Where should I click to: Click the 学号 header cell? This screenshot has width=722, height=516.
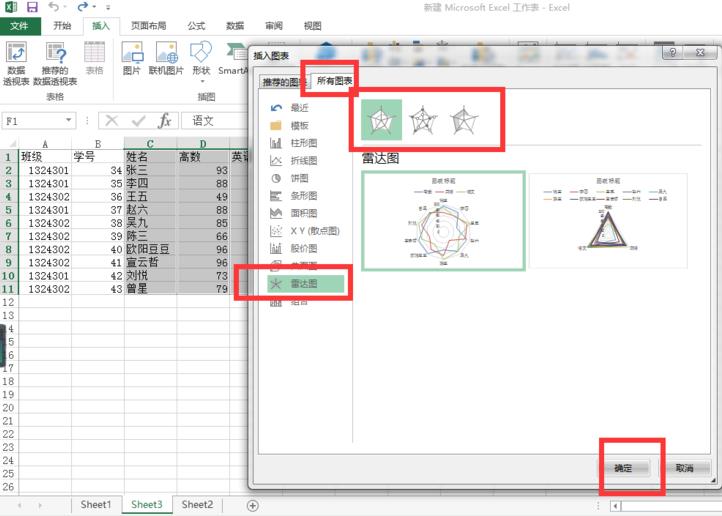click(98, 157)
